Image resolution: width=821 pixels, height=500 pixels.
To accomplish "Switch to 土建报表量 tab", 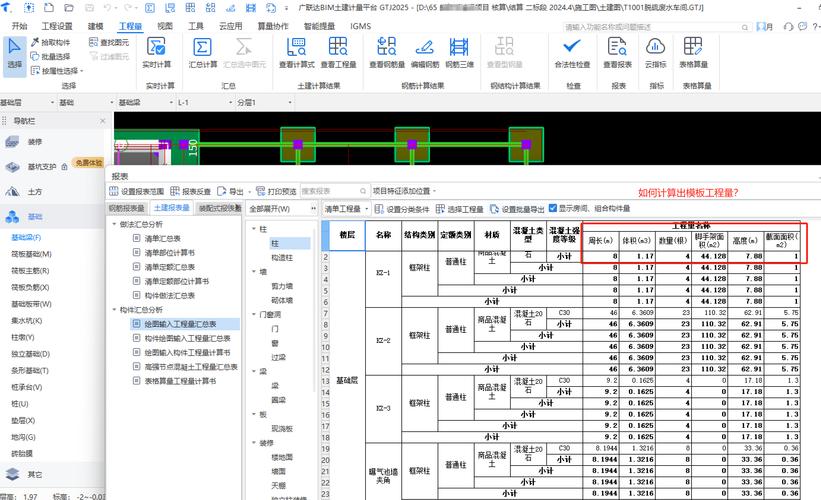I will coord(172,208).
